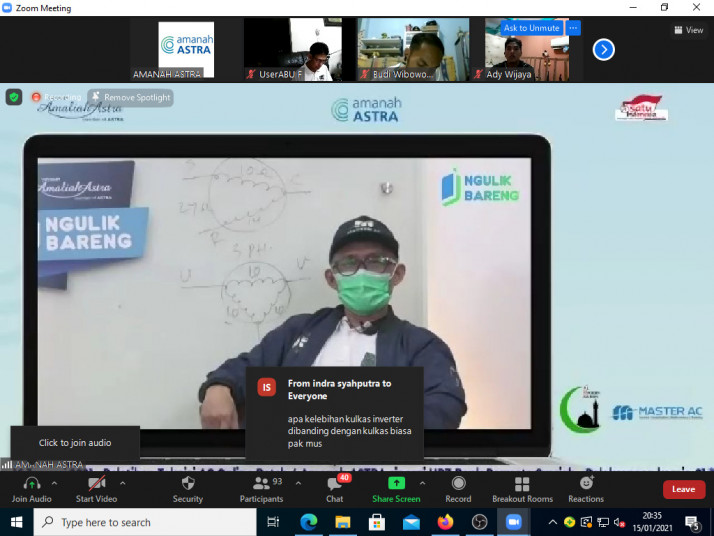Click the green Share Screen icon
714x536 pixels.
[x=396, y=484]
